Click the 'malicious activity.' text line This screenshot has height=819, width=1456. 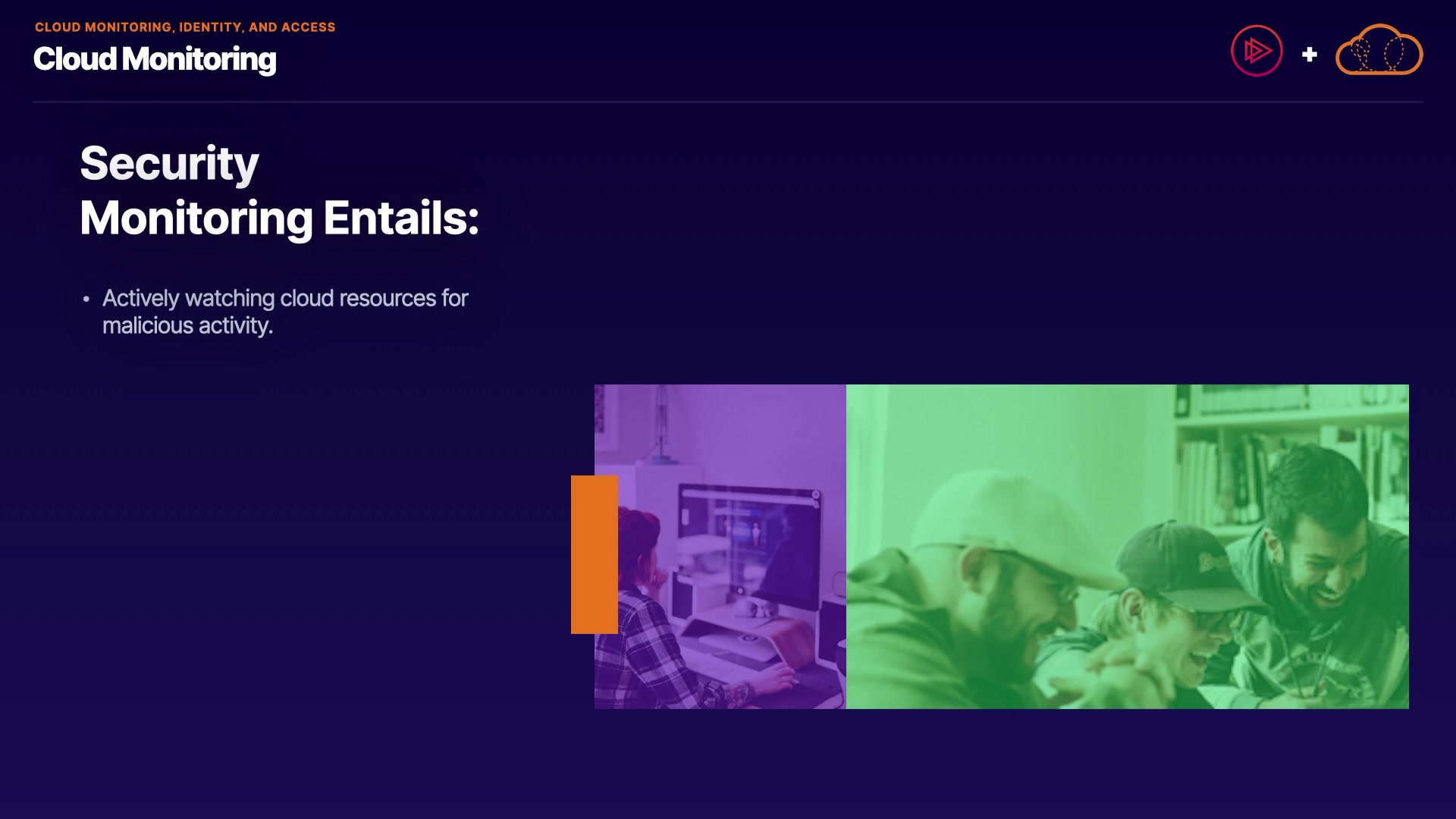[x=187, y=326]
